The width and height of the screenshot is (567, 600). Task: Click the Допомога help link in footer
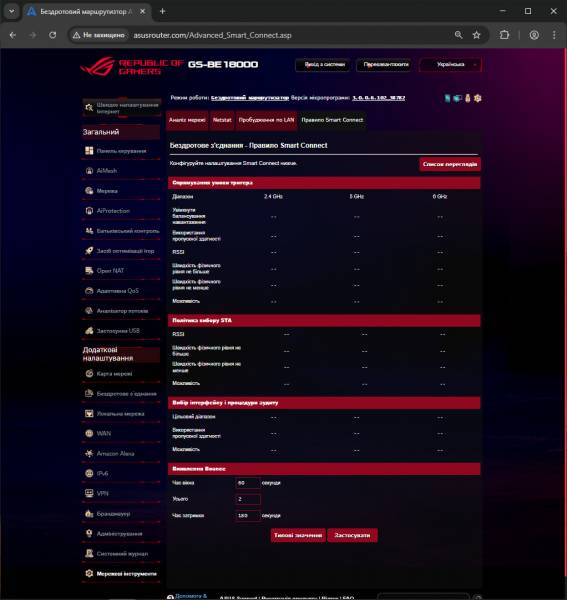[x=191, y=596]
